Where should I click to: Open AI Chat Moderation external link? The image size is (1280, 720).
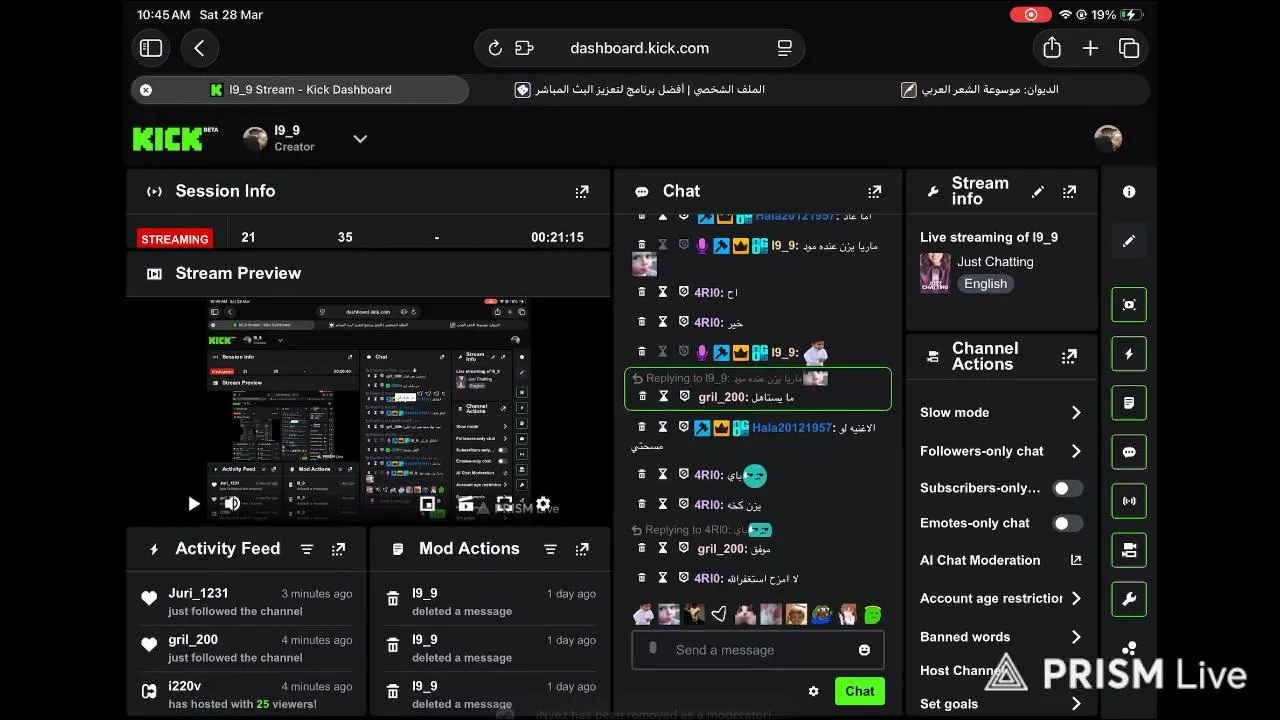pos(1076,560)
